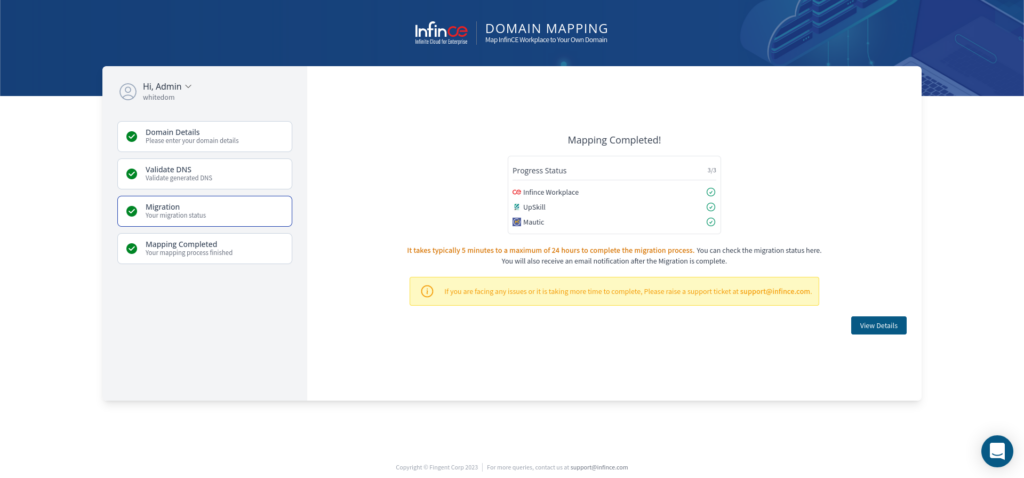Click completed check for Mautic
This screenshot has width=1024, height=478.
(x=711, y=222)
